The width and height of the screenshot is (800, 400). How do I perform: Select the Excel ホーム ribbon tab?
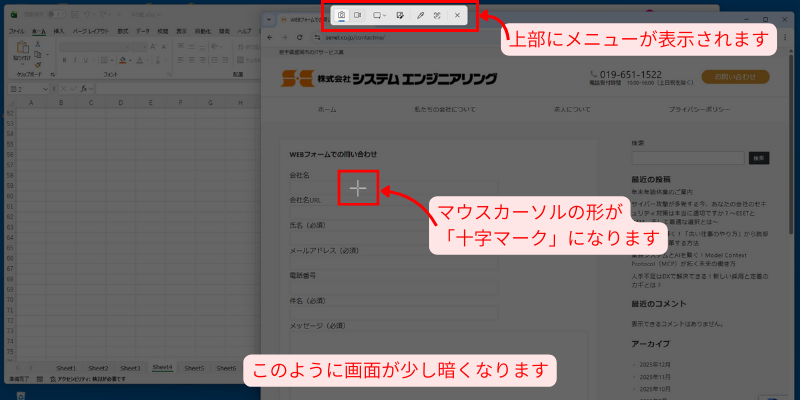[x=39, y=31]
